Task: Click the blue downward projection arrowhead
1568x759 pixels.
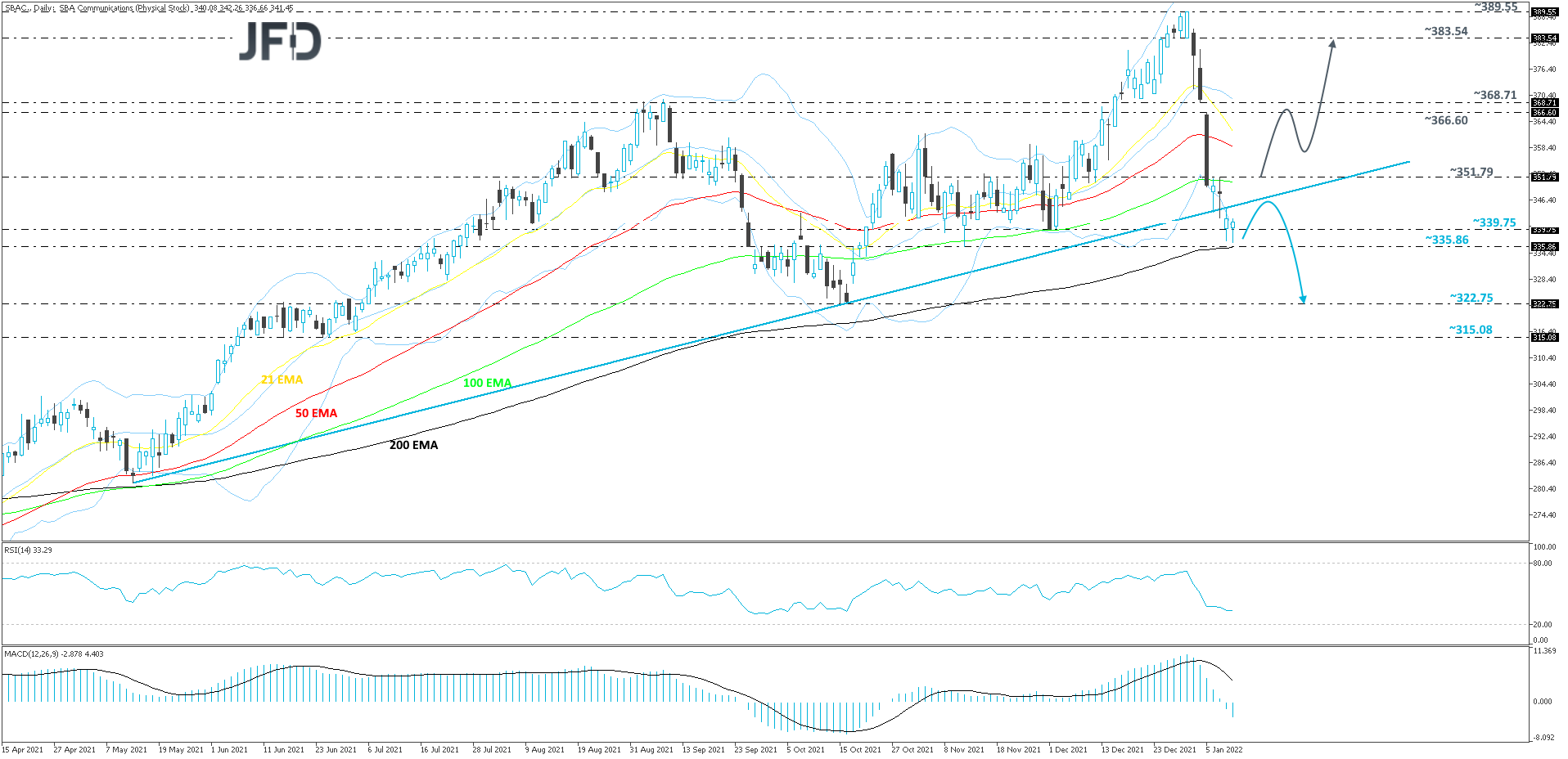Action: click(1302, 299)
